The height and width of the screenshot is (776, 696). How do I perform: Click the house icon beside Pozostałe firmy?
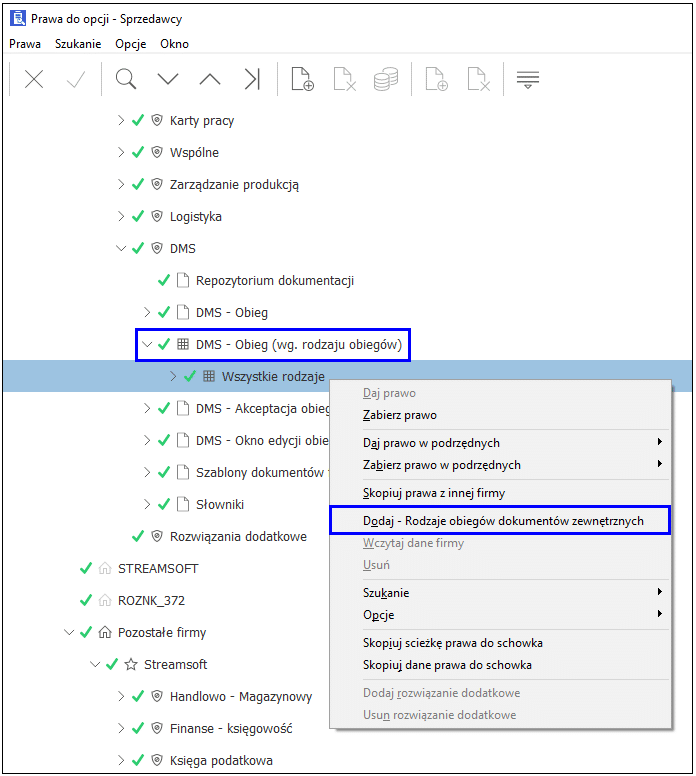point(105,632)
